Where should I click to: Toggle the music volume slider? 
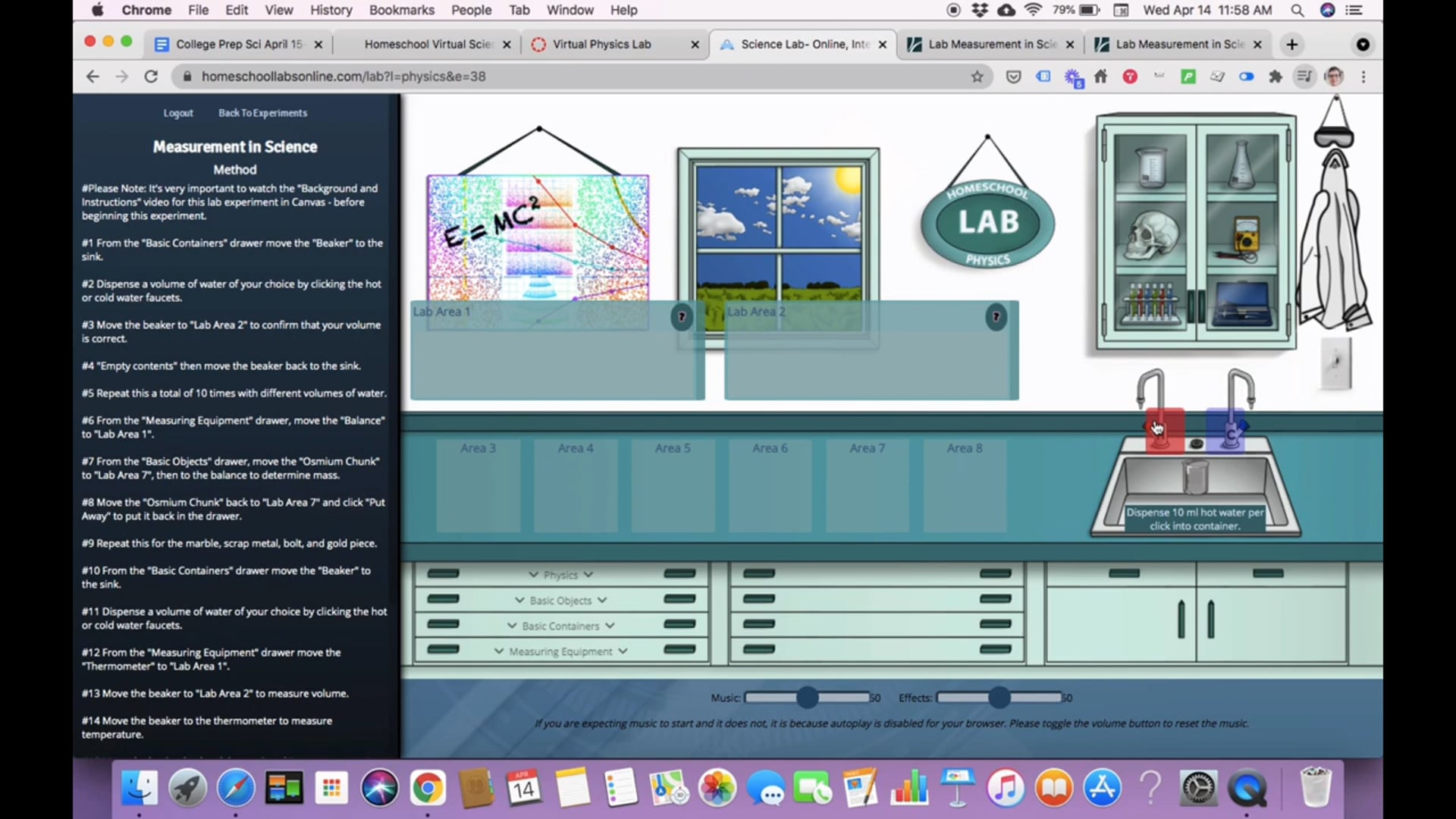point(808,697)
